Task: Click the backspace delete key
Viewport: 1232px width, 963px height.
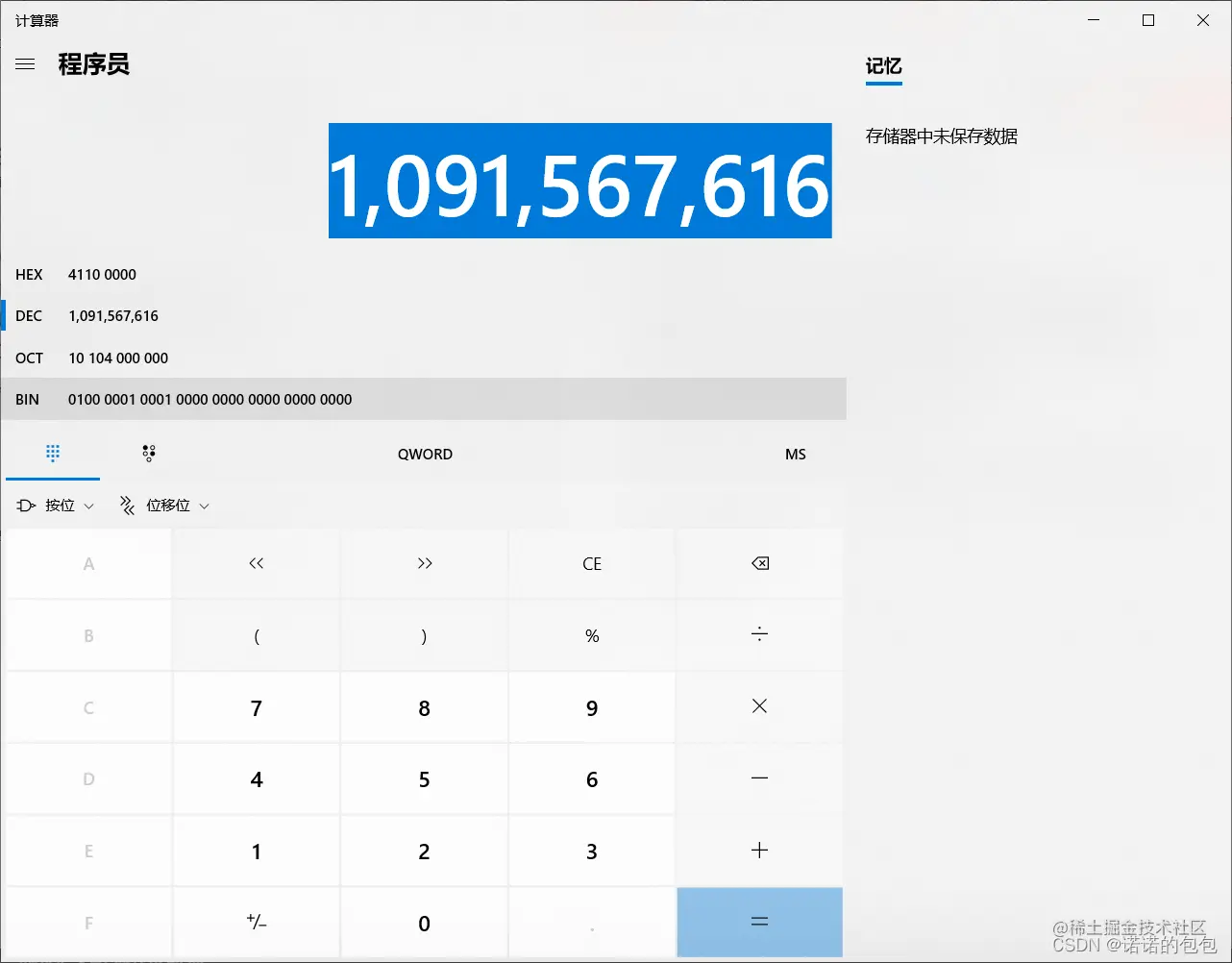Action: tap(759, 563)
